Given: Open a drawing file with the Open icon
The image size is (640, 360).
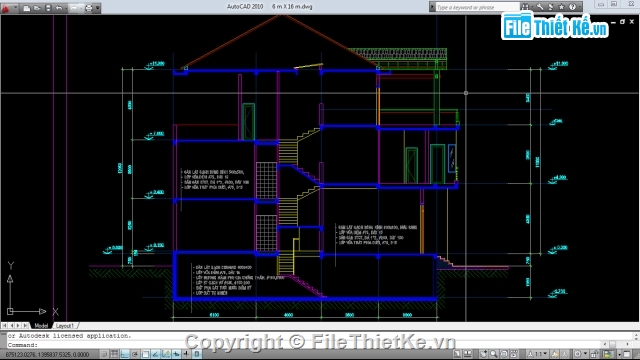Looking at the screenshot, I should (x=37, y=8).
